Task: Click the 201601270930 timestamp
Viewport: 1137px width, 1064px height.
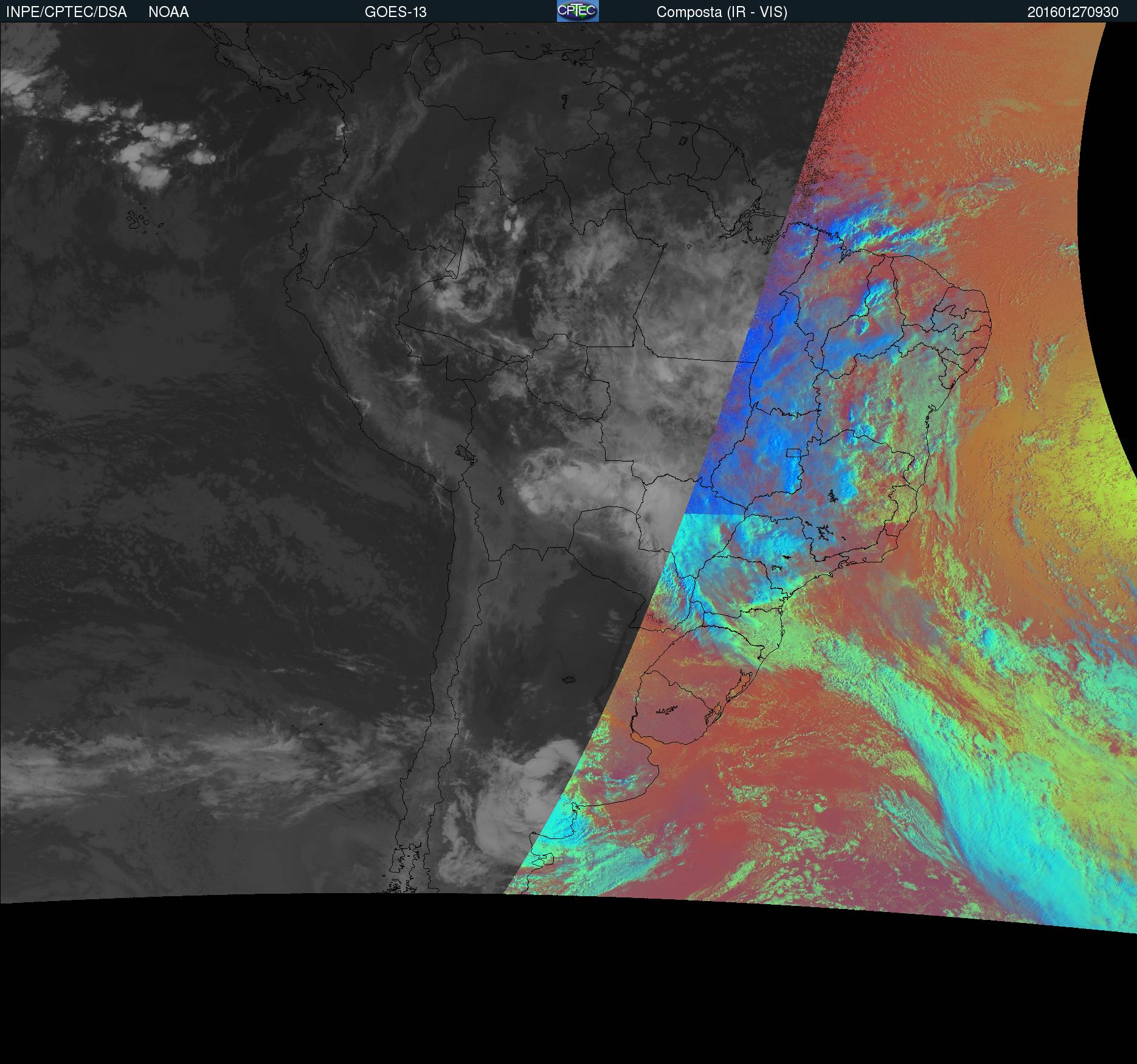Action: pos(1073,12)
